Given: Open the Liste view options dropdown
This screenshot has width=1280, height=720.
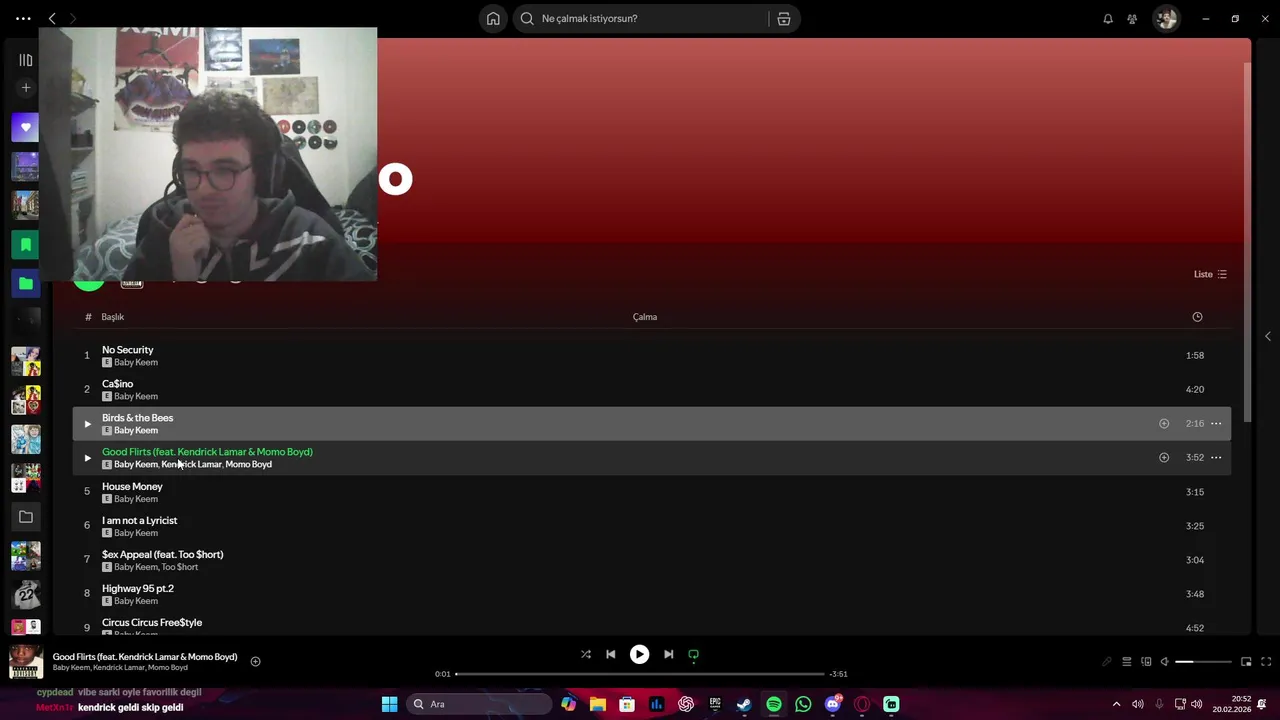Looking at the screenshot, I should [1210, 274].
